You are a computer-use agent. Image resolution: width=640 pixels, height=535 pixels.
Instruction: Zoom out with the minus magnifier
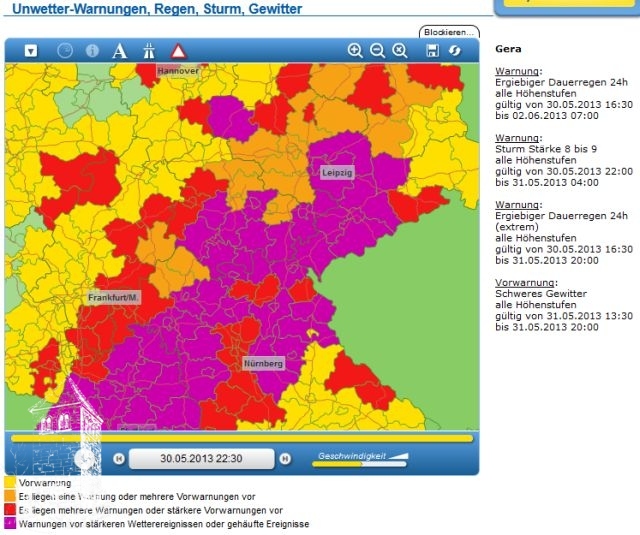point(377,50)
